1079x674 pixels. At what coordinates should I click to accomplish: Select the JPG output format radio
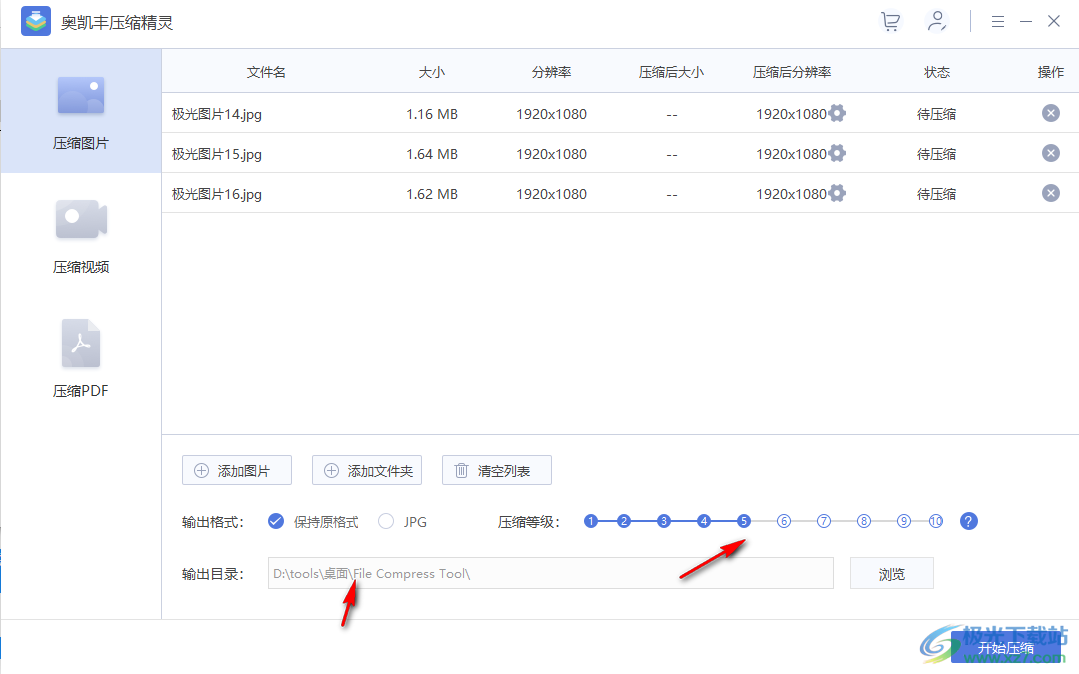[386, 521]
